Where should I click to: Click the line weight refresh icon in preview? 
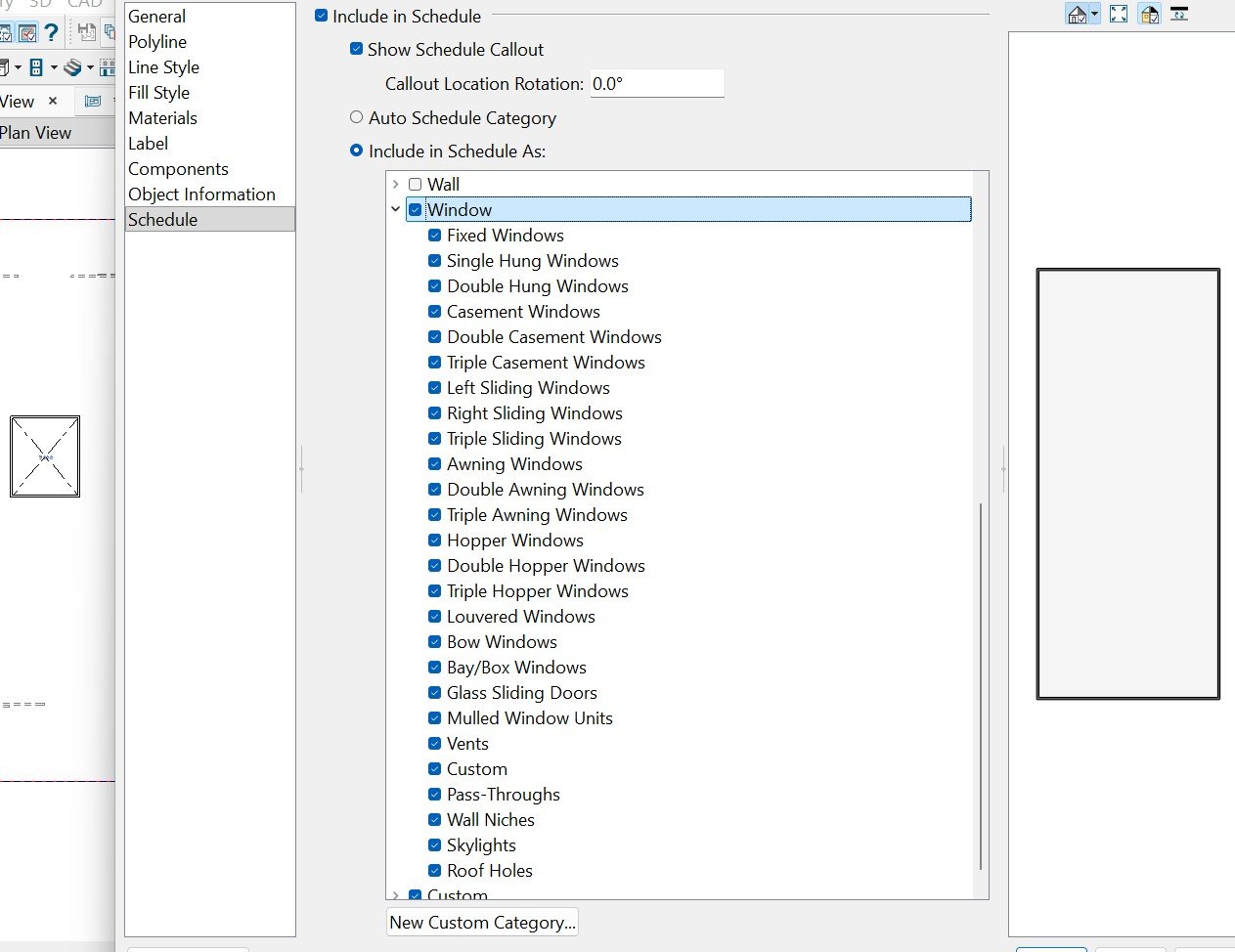click(1179, 14)
